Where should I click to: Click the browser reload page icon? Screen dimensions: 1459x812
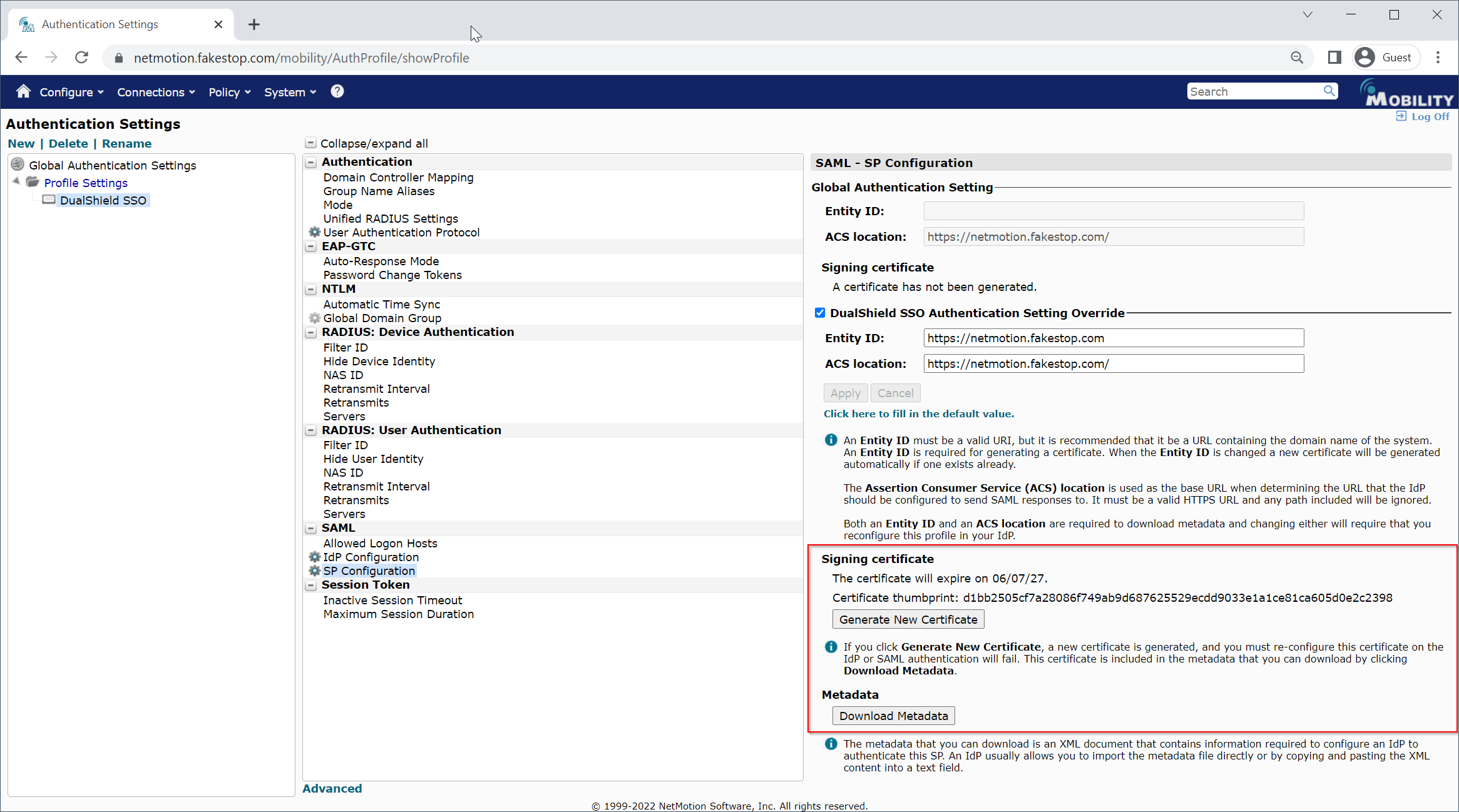81,58
